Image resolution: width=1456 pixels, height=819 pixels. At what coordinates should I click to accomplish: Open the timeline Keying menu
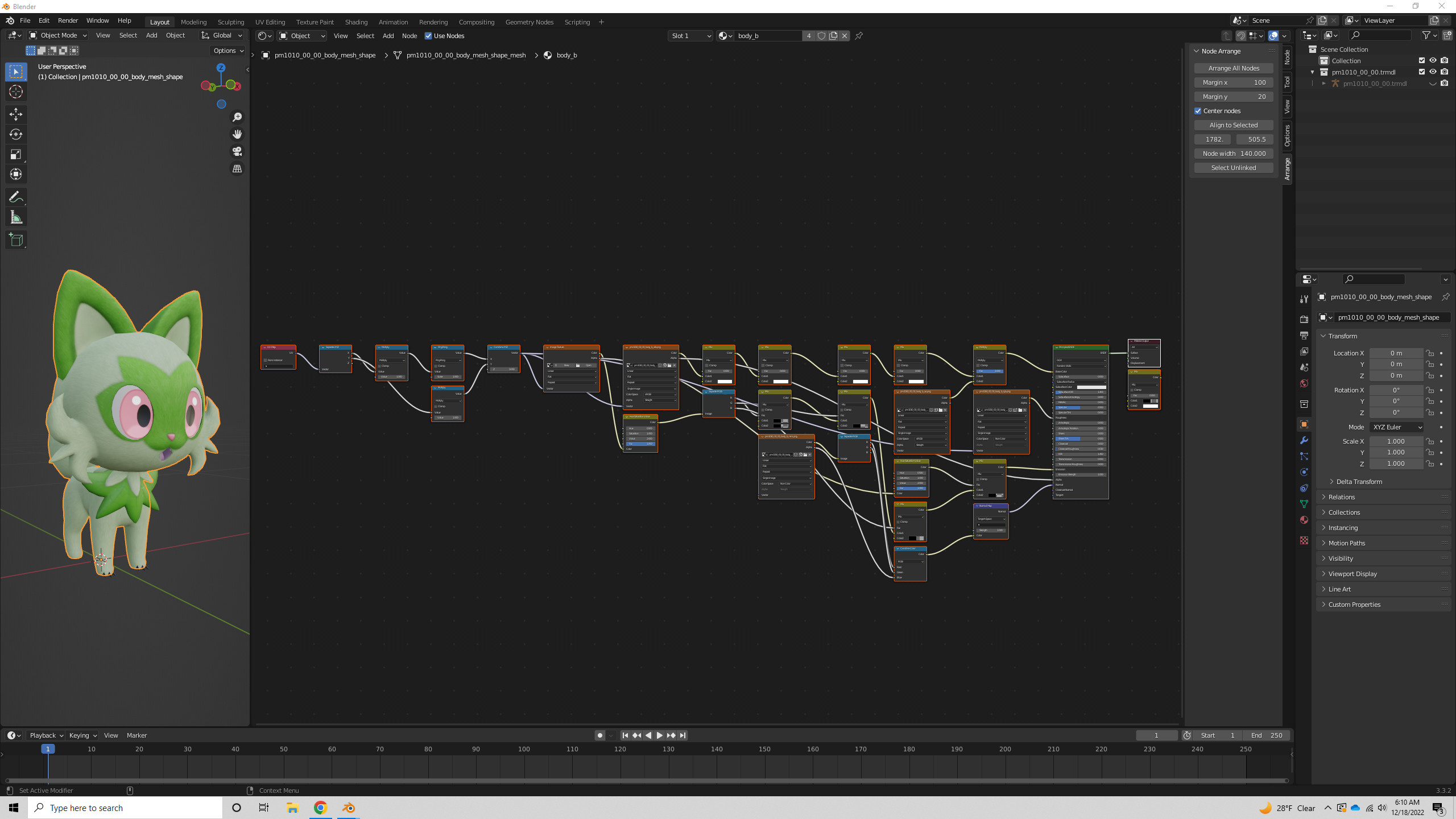point(82,735)
